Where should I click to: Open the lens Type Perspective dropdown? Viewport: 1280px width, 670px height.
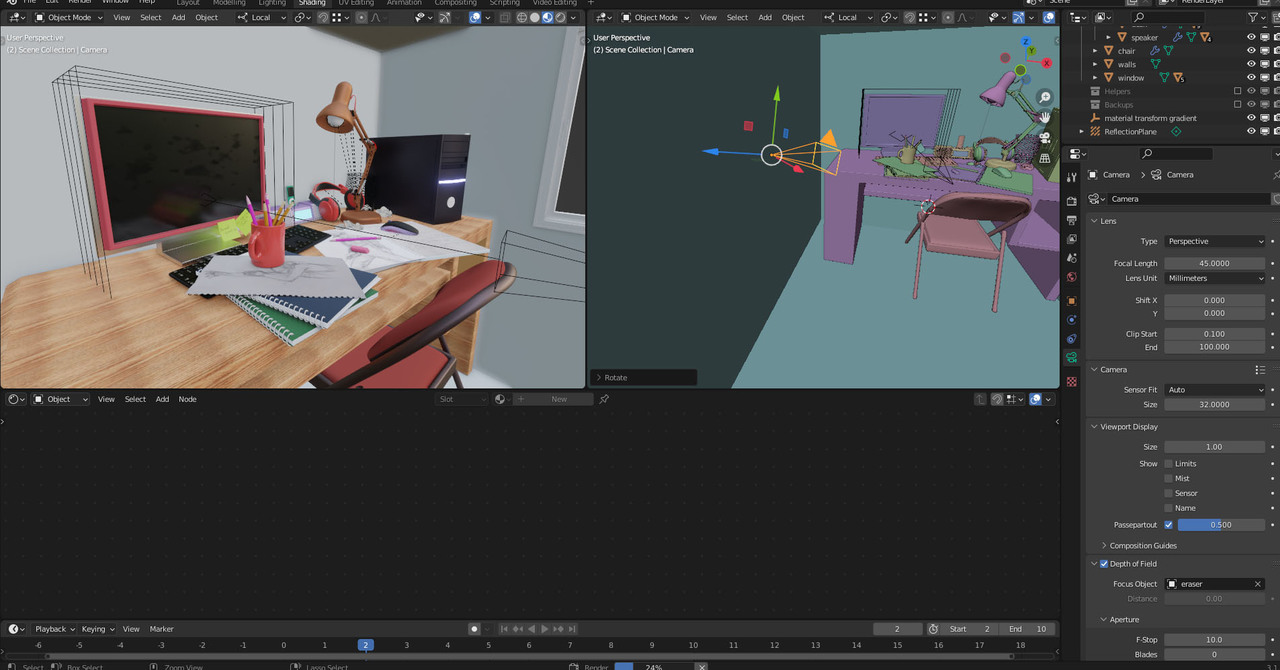[x=1215, y=241]
